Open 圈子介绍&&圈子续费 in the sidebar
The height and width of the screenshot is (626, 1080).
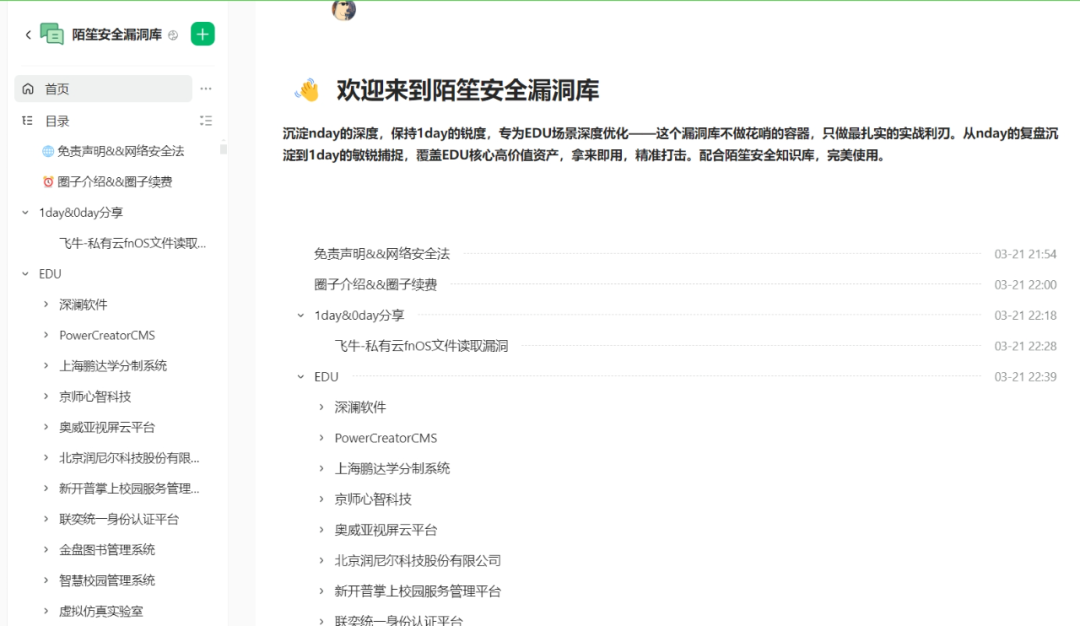114,182
